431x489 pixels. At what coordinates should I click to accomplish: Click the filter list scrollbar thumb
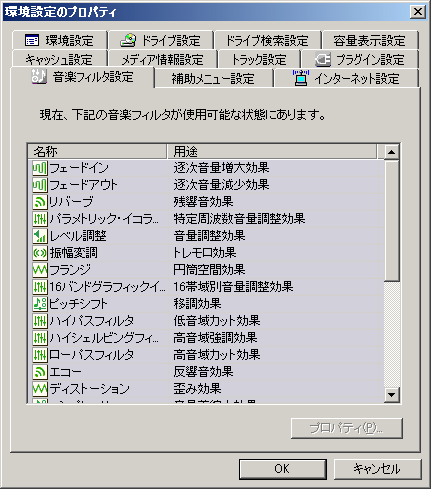pos(391,220)
